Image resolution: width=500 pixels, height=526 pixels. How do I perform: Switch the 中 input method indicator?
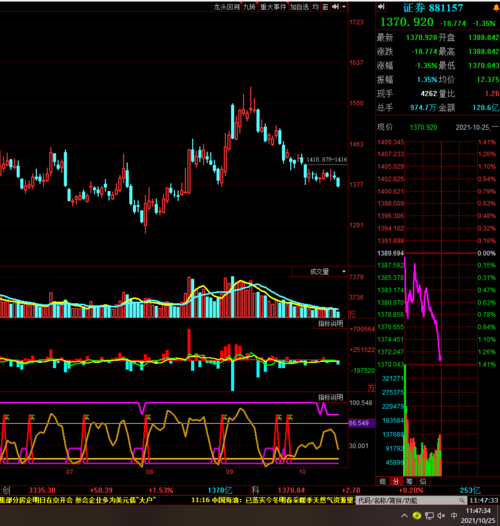[454, 516]
